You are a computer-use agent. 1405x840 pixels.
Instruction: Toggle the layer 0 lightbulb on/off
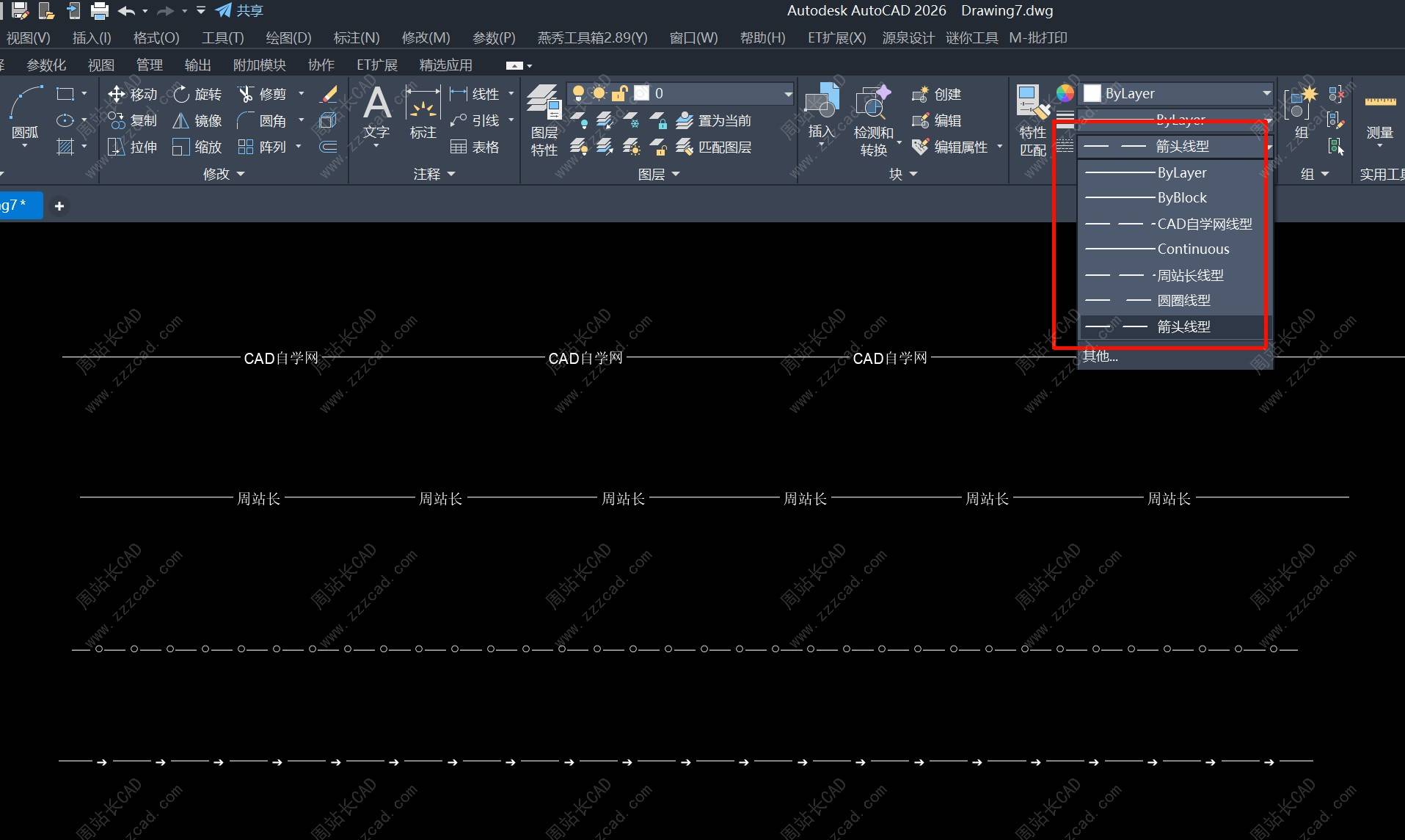click(578, 93)
